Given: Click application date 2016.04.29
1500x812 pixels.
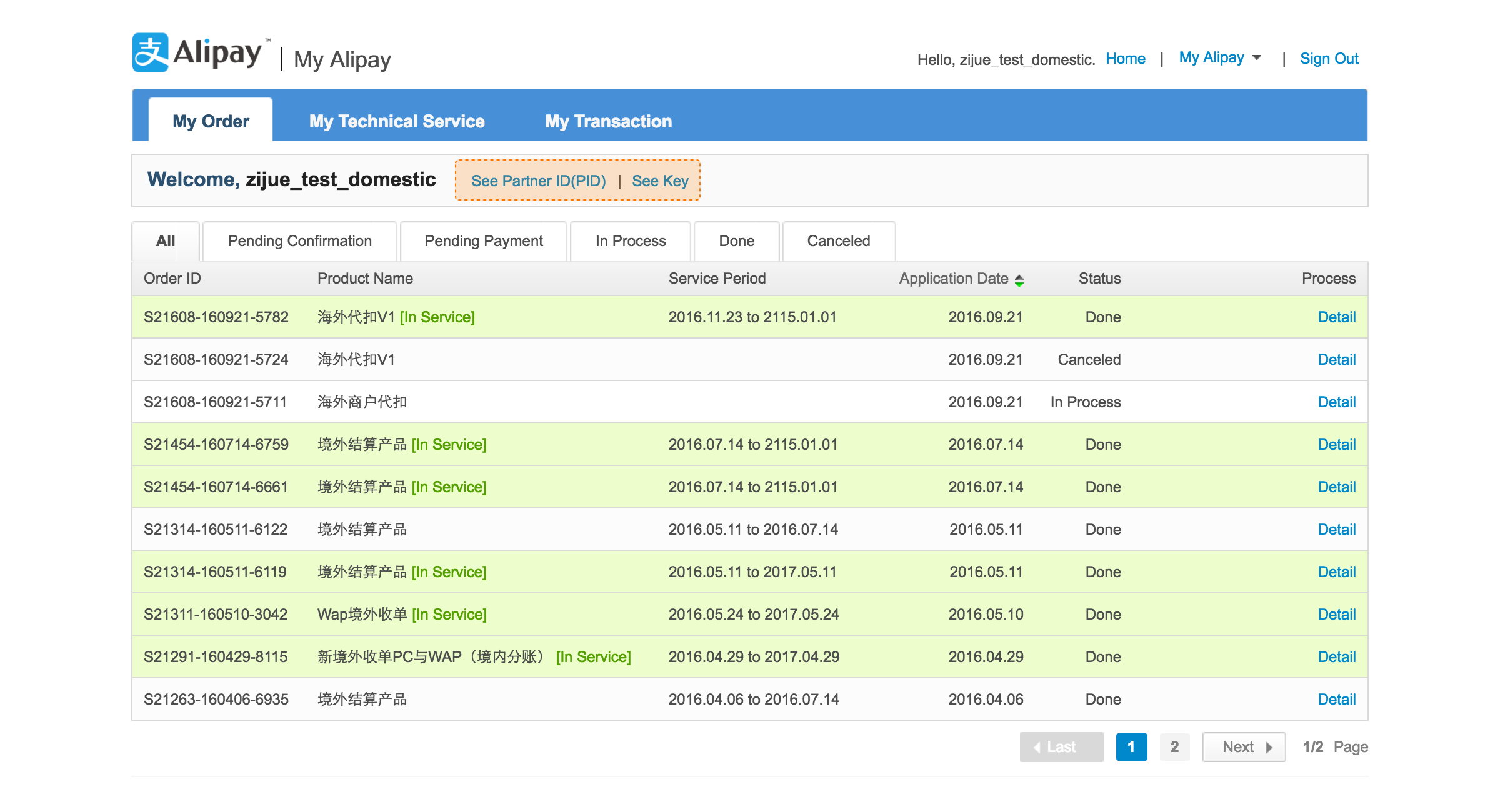Looking at the screenshot, I should 986,657.
